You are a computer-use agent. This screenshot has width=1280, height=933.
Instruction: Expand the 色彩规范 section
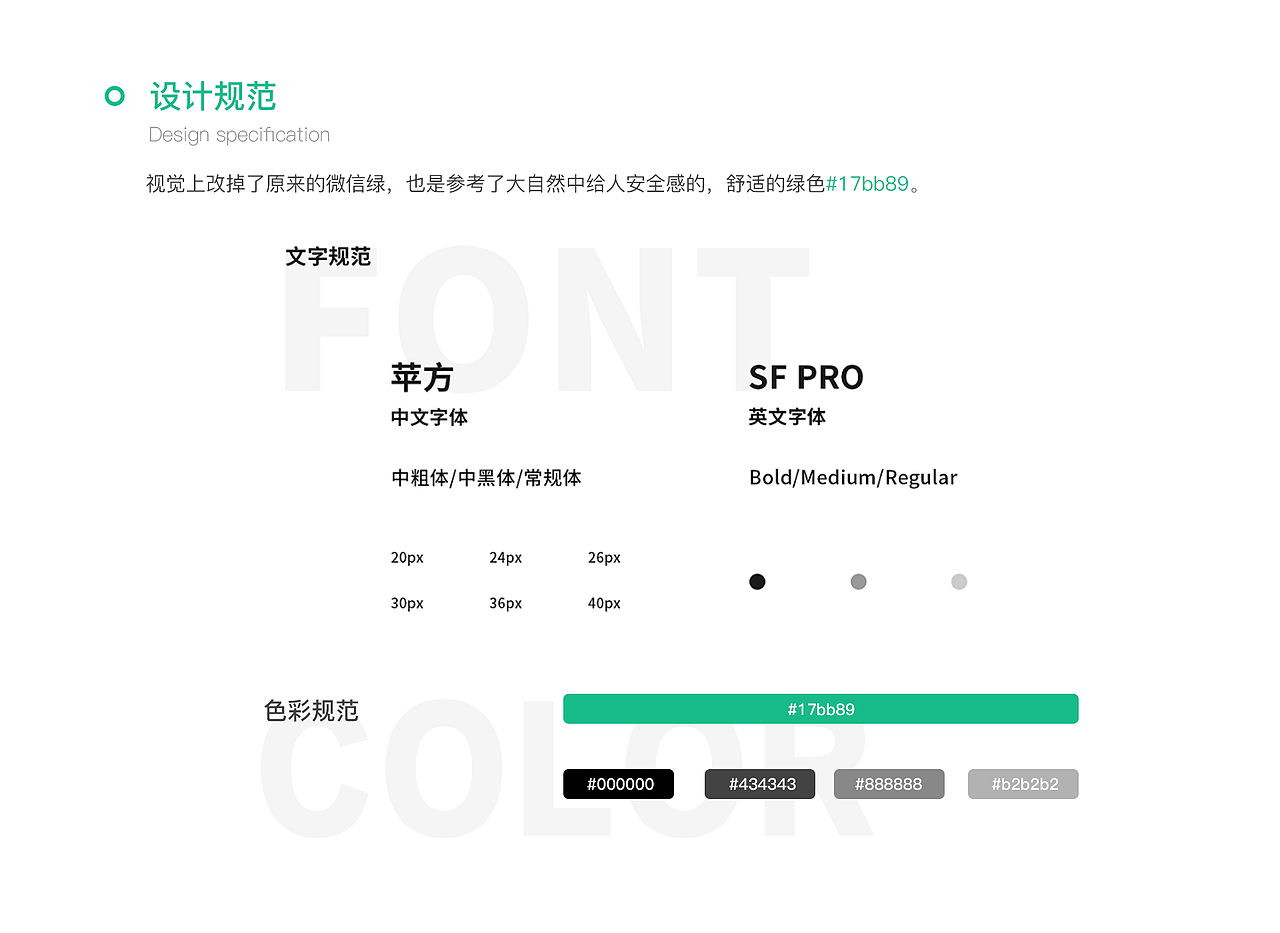(310, 710)
